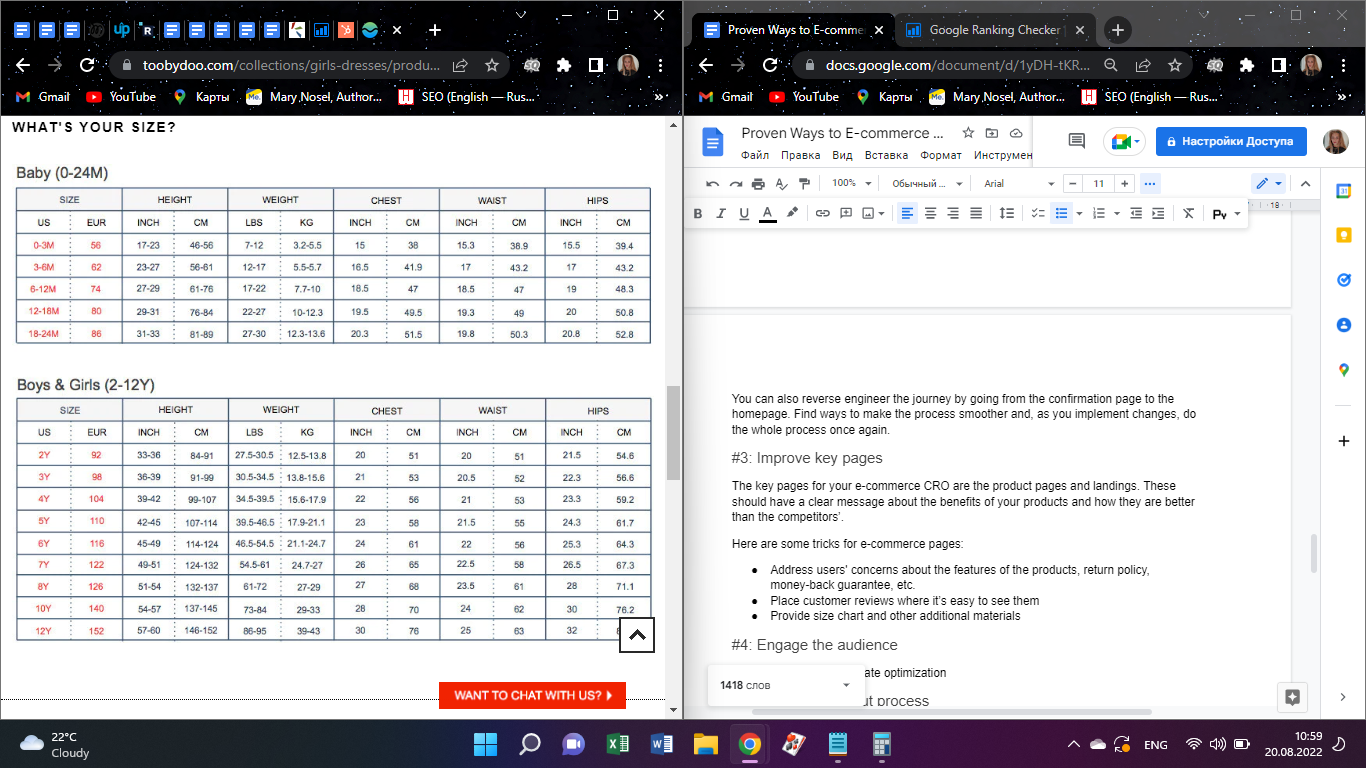Viewport: 1366px width, 768px height.
Task: Center align text in Docs
Action: [x=930, y=213]
